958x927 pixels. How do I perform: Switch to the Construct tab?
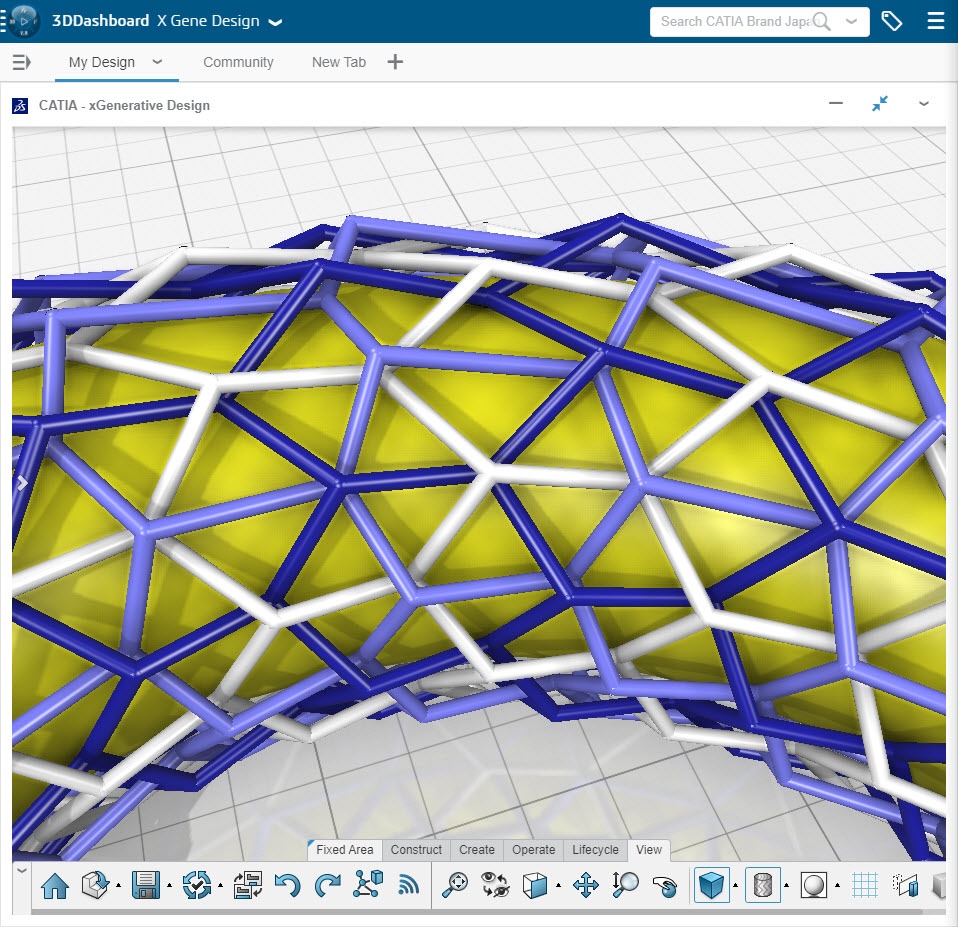(x=416, y=849)
